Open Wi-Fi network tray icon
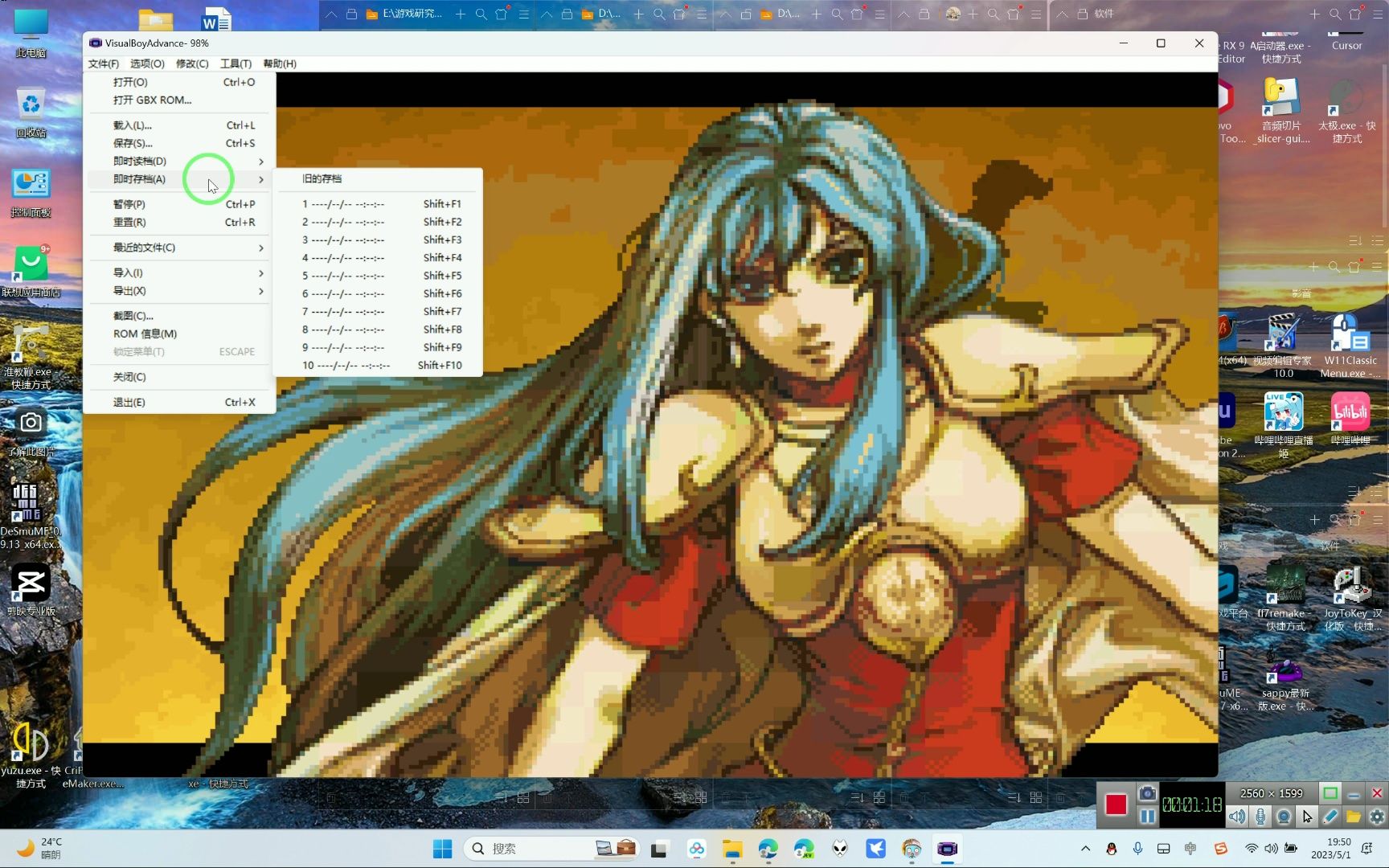The image size is (1389, 868). coord(1251,849)
